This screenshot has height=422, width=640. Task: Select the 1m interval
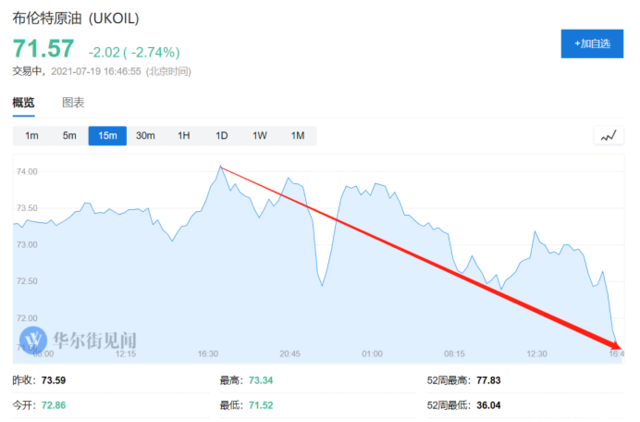coord(31,136)
